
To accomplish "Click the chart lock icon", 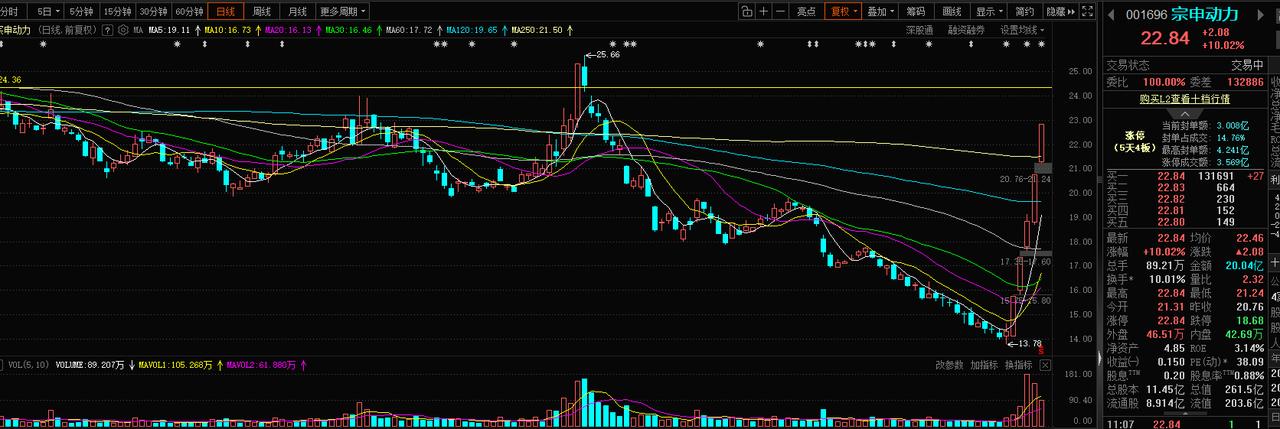I will click(x=746, y=12).
